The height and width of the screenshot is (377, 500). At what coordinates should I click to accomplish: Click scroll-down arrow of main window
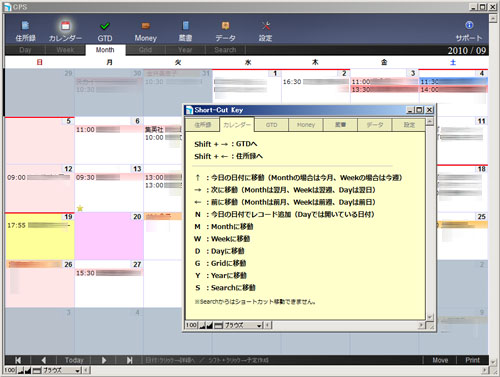[493, 362]
